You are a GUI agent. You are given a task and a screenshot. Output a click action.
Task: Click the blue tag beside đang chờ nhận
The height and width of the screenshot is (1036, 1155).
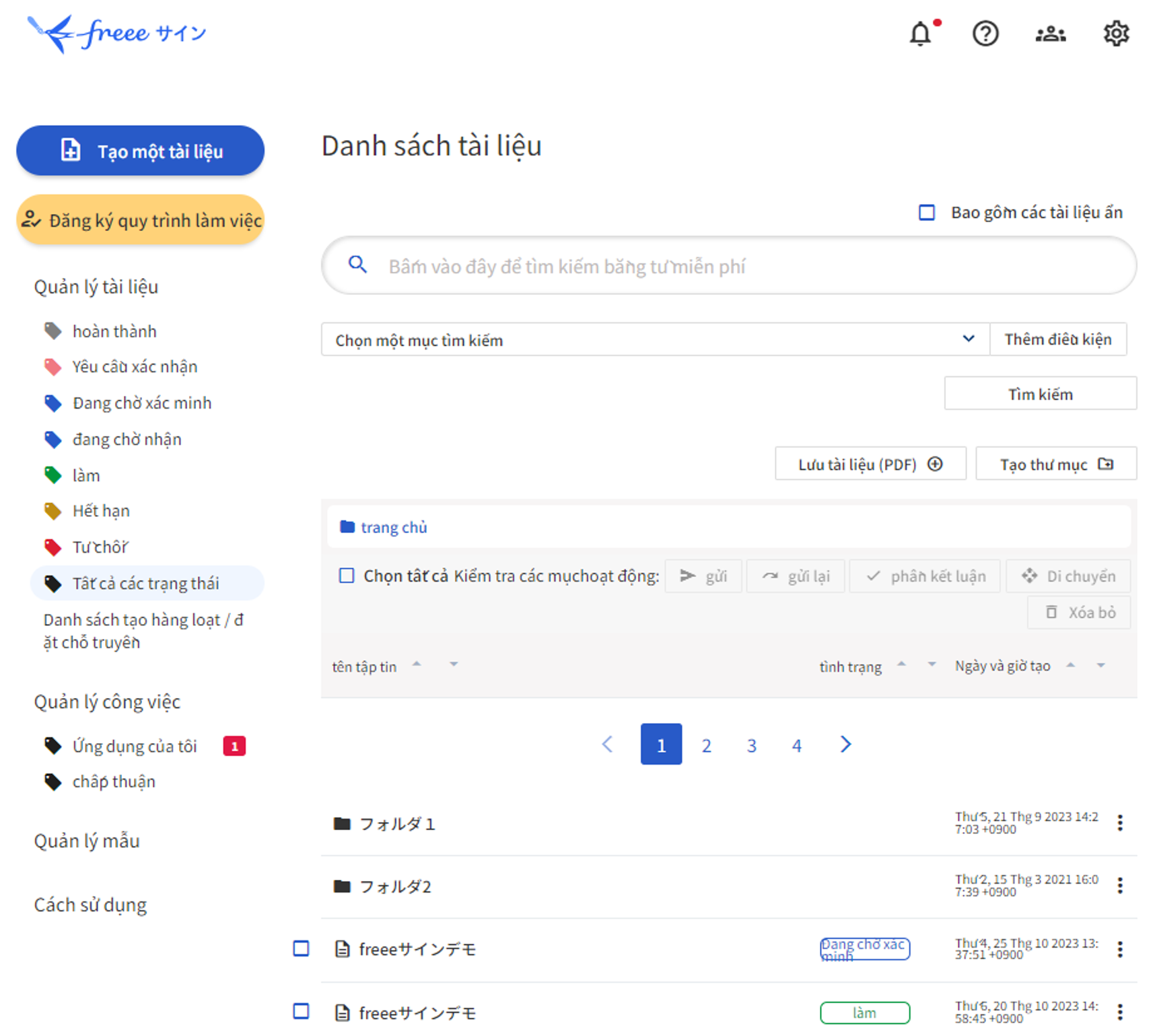53,440
